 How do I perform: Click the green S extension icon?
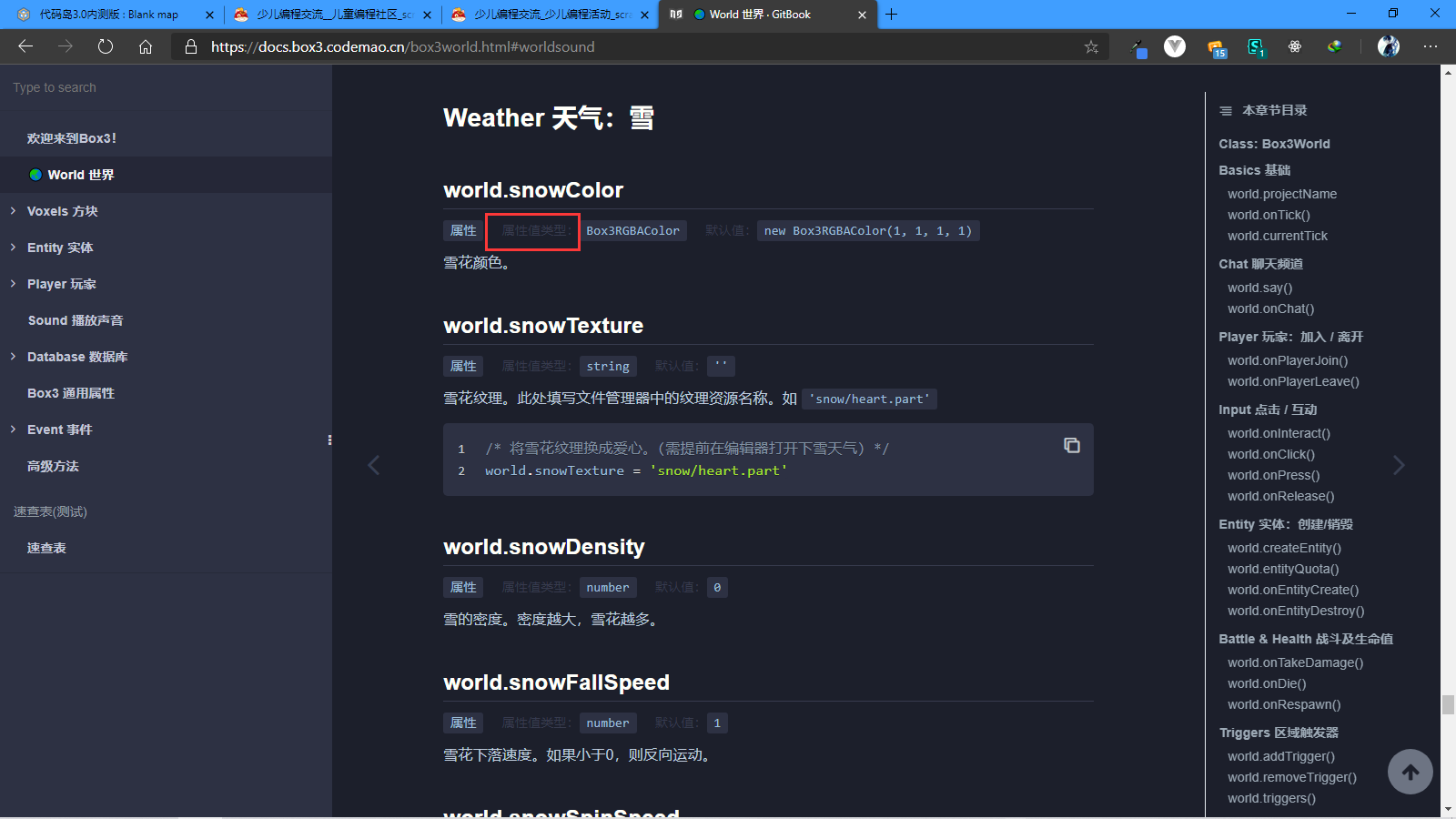(1256, 47)
